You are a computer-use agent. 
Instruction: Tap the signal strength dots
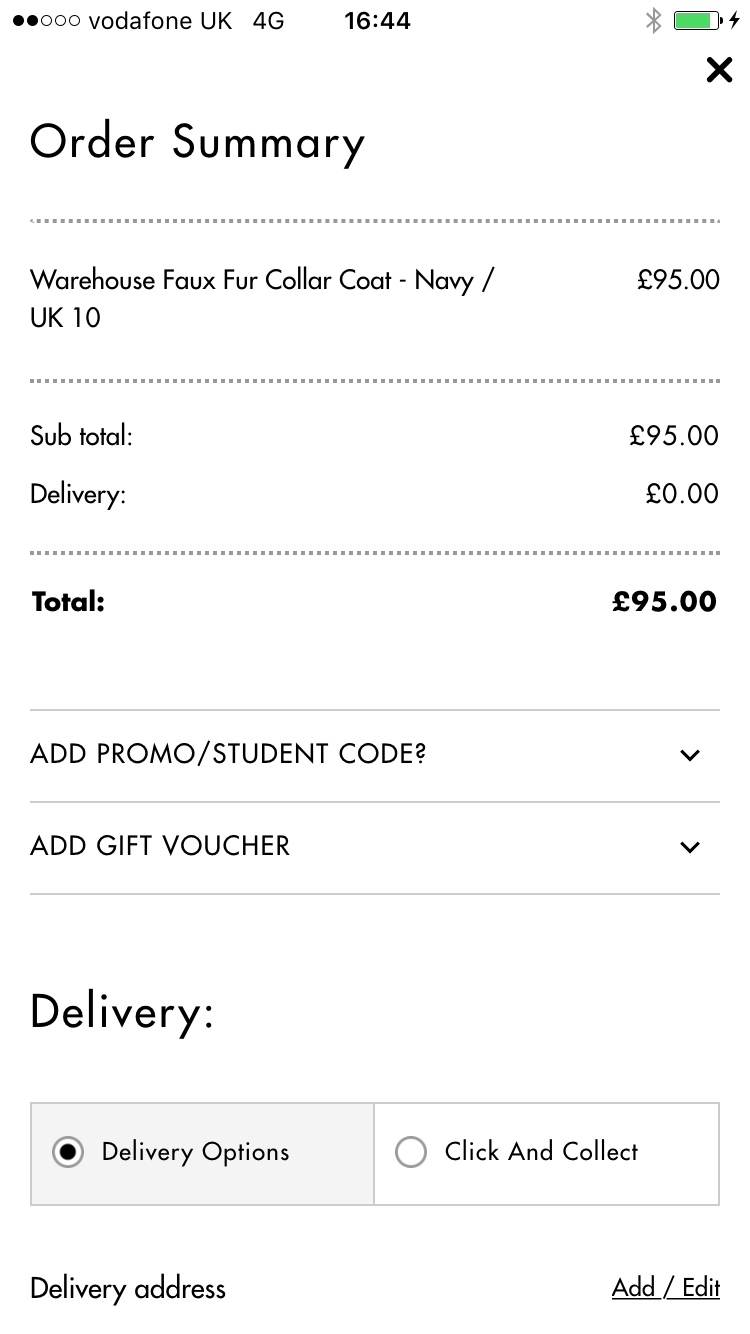tap(46, 21)
